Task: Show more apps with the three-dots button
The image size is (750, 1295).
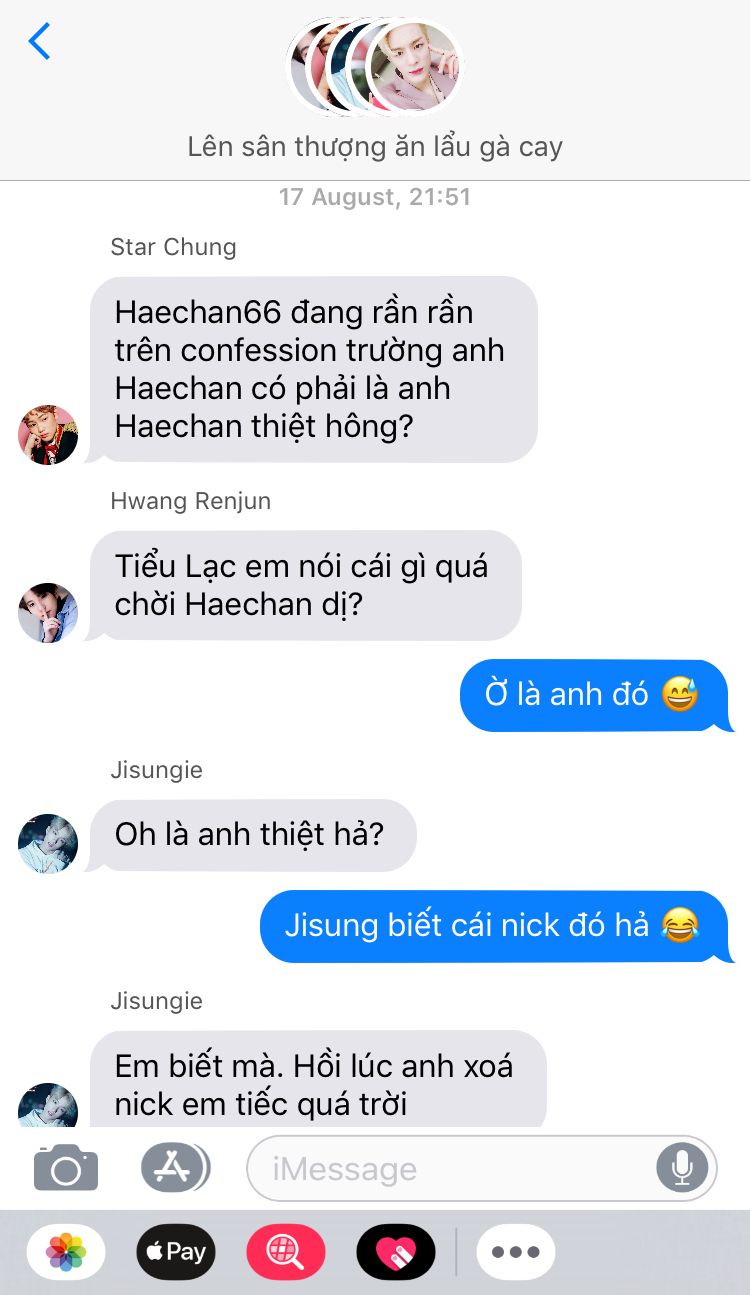Action: coord(516,1252)
